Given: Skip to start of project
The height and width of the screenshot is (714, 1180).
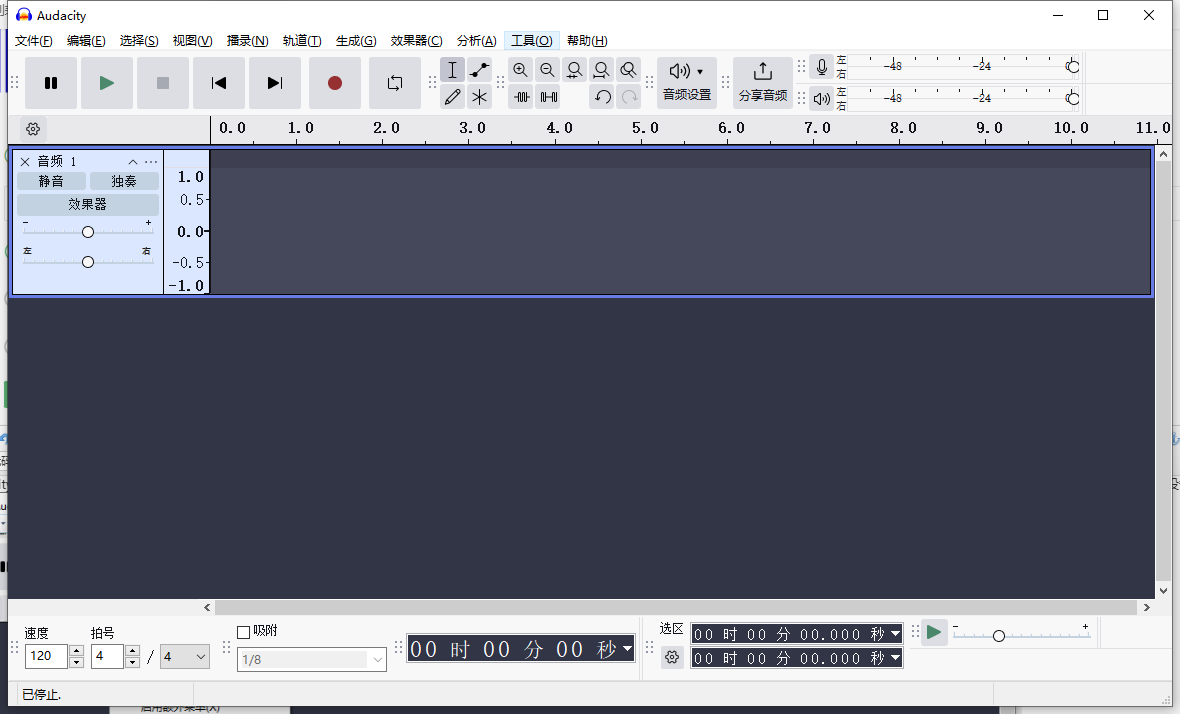Looking at the screenshot, I should pyautogui.click(x=219, y=83).
